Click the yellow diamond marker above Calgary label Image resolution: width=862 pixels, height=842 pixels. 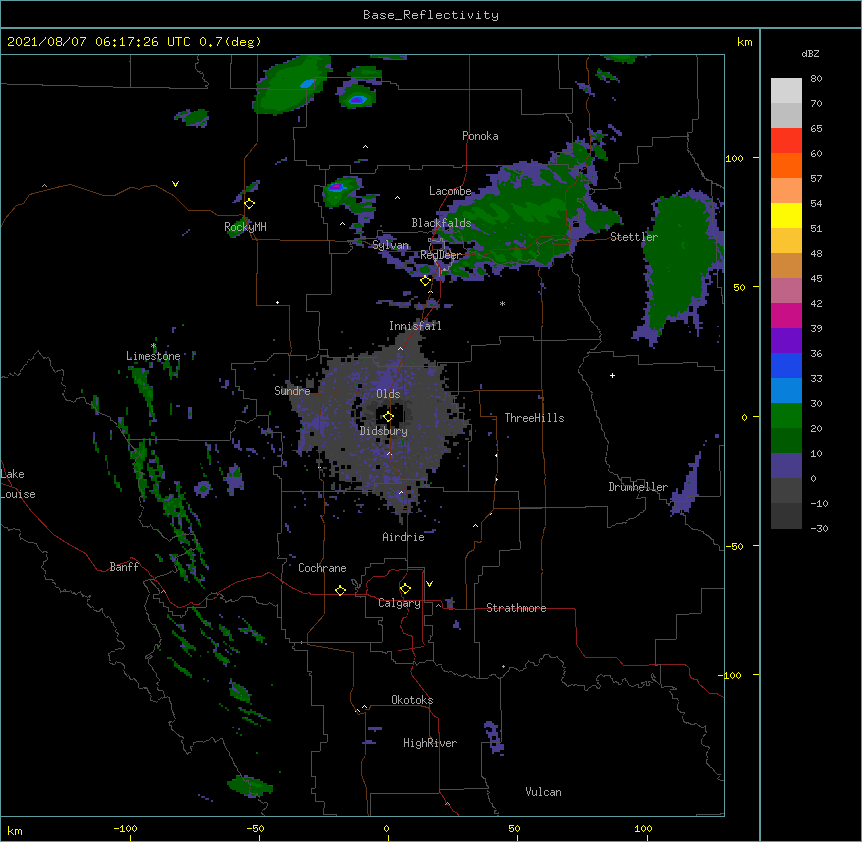tap(405, 589)
